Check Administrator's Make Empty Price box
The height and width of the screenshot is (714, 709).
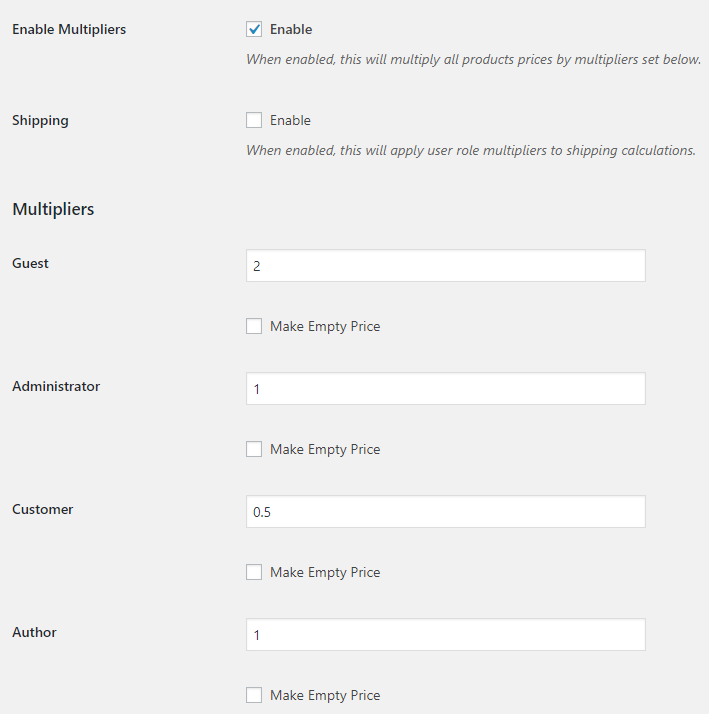click(254, 449)
